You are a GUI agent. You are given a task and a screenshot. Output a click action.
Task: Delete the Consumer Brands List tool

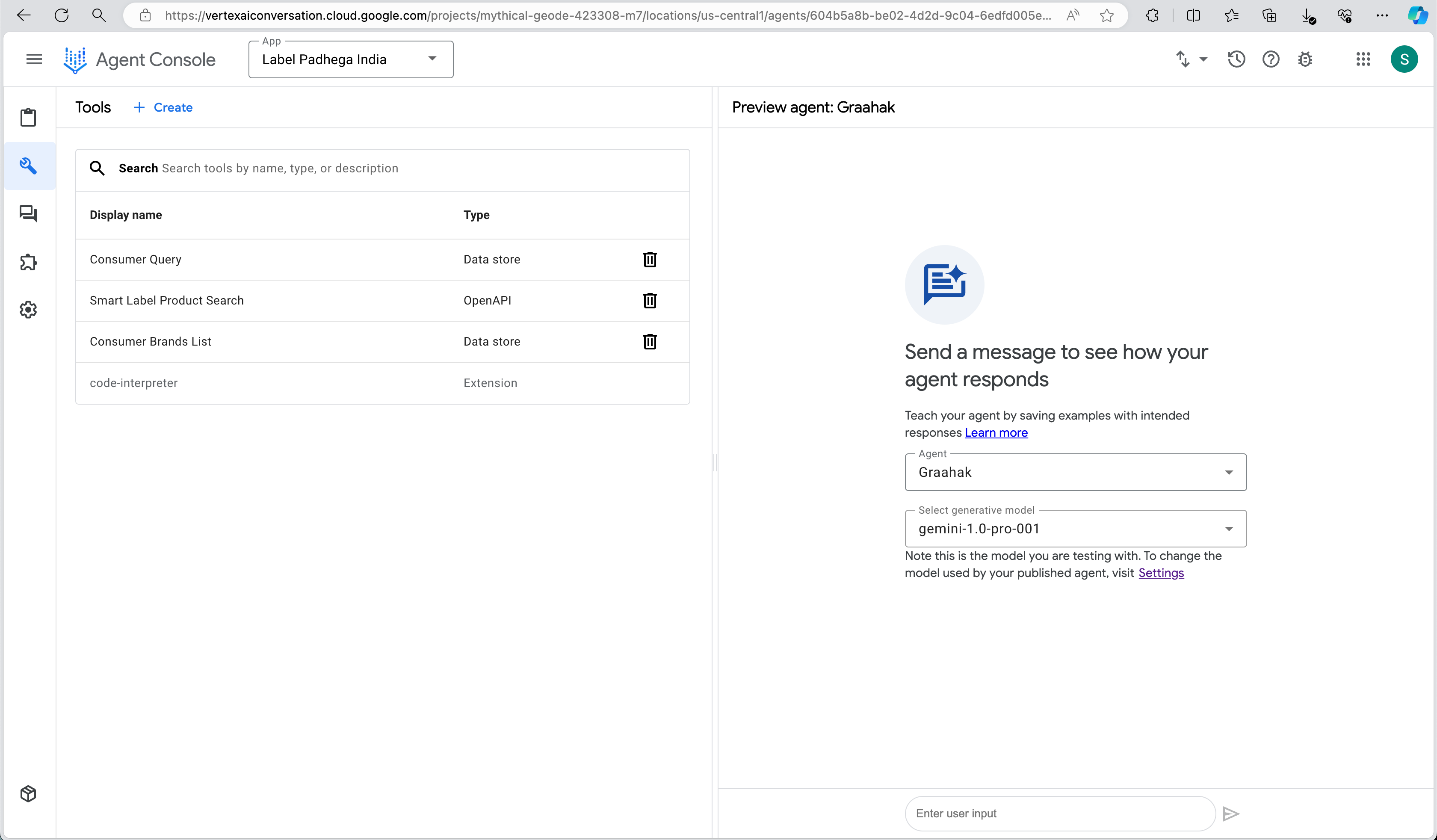(650, 342)
